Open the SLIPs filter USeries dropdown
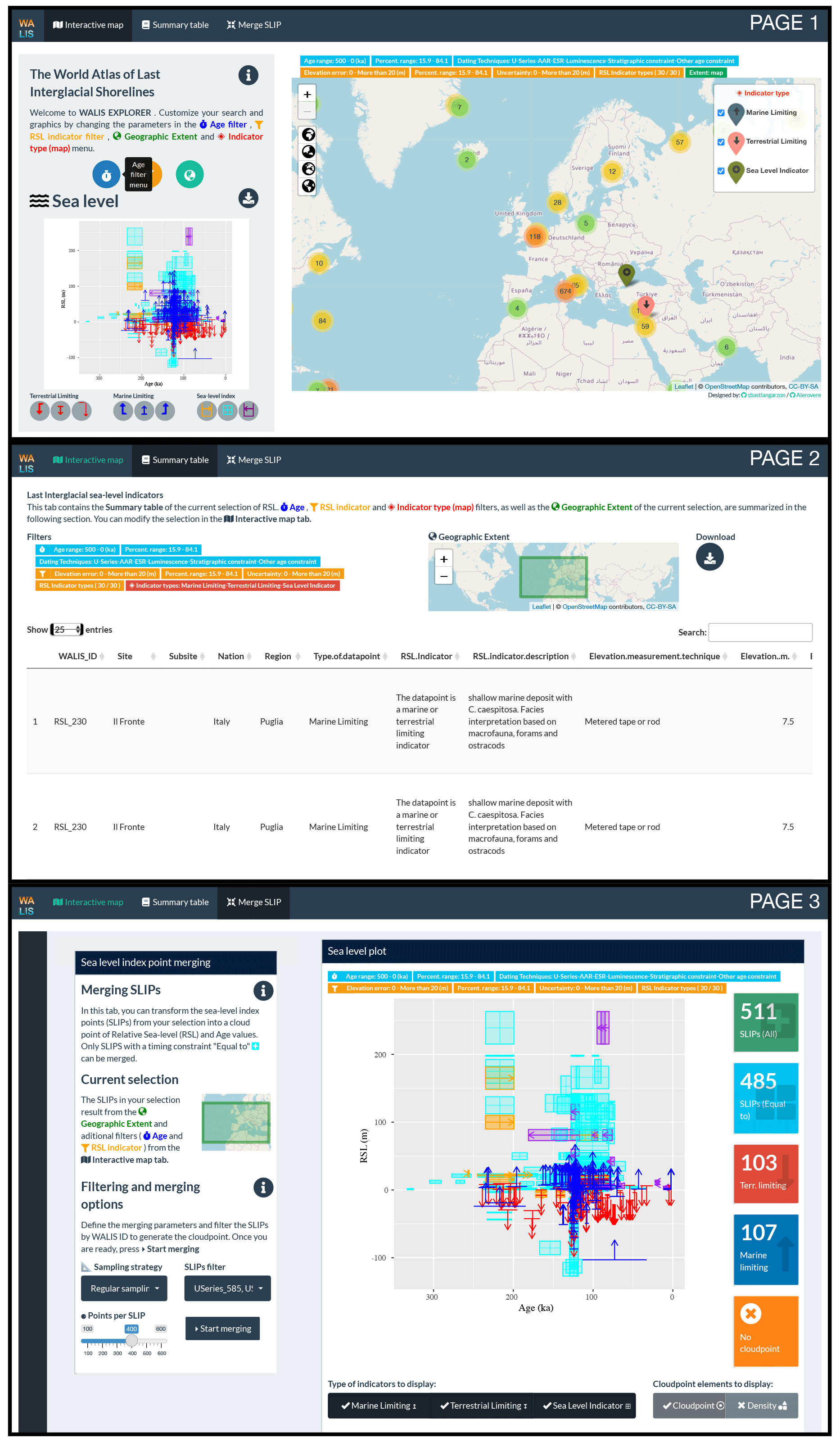This screenshot has height=1442, width=840. (x=227, y=1288)
